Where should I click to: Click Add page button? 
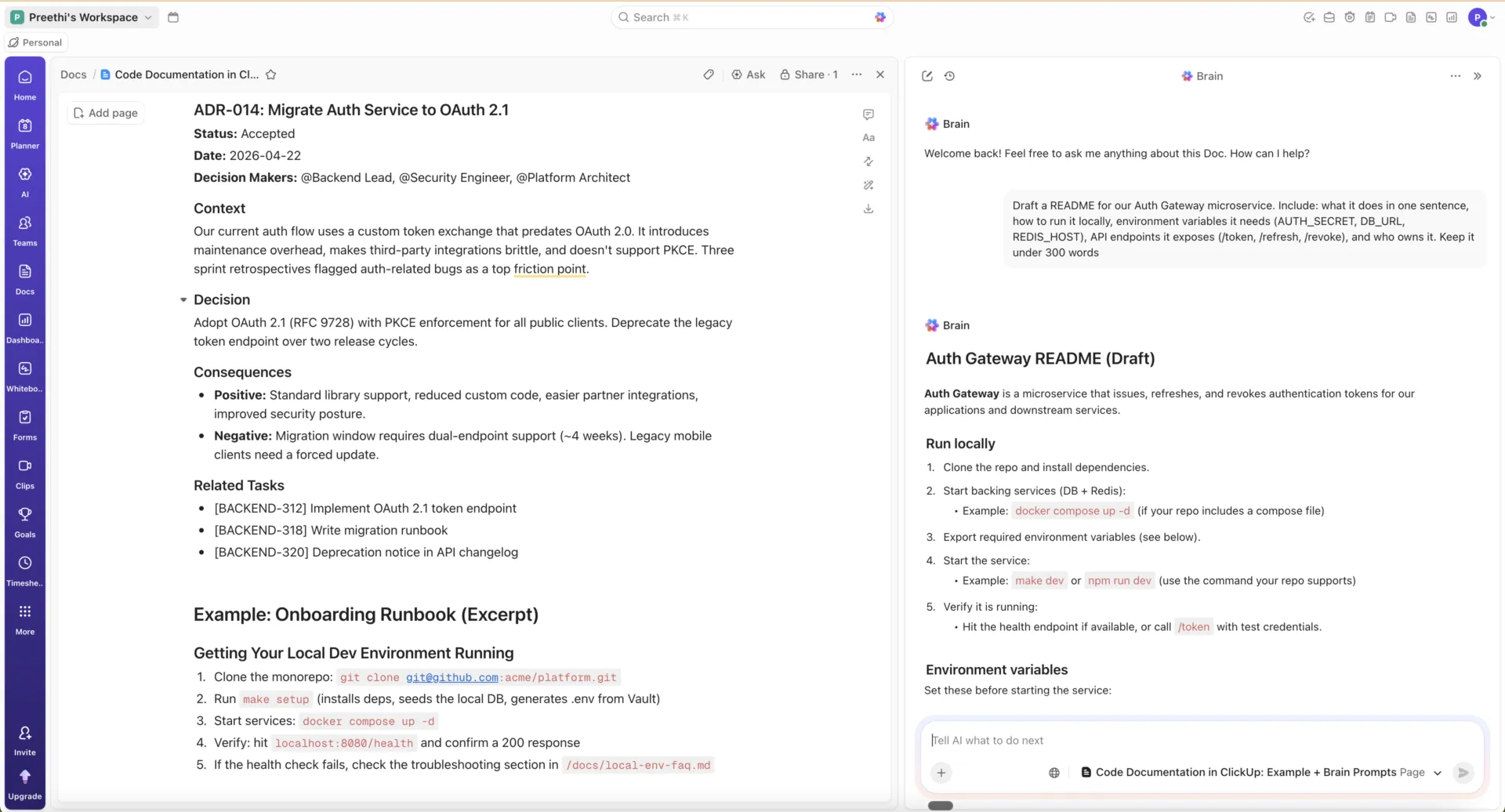pyautogui.click(x=105, y=113)
